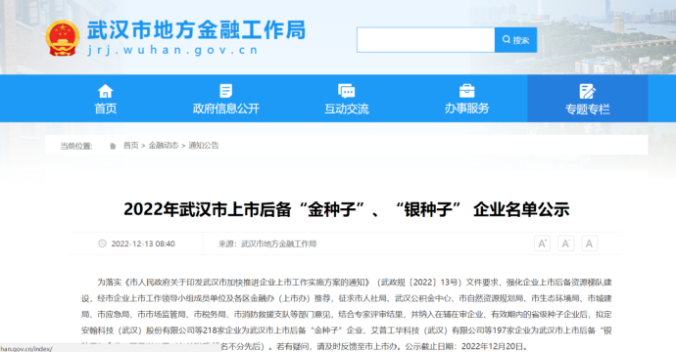Viewport: 676px width, 363px height.
Task: Click the 来源: 武汉市地方金融工作局 text
Action: click(267, 244)
